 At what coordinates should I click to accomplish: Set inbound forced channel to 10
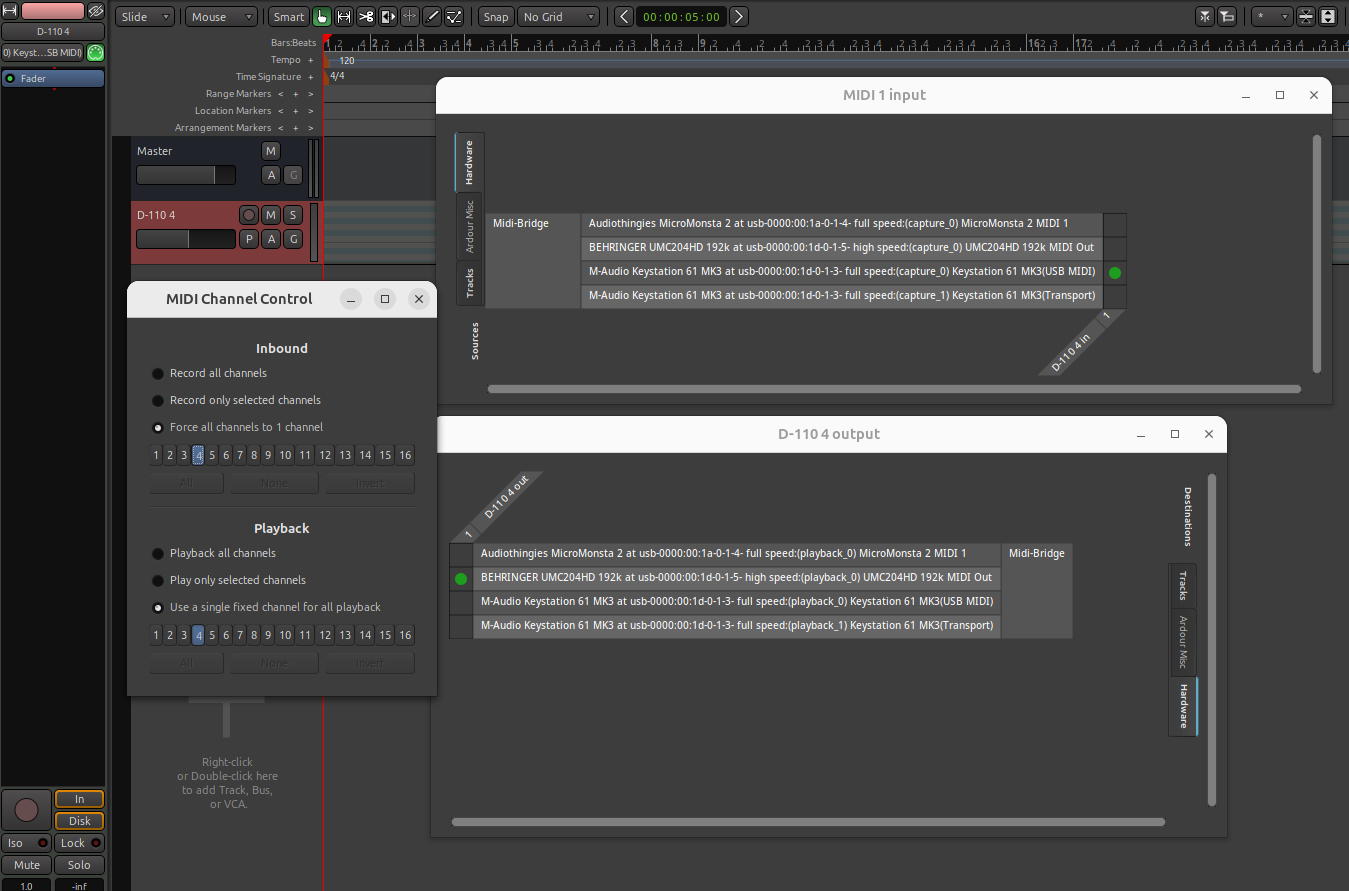tap(285, 455)
